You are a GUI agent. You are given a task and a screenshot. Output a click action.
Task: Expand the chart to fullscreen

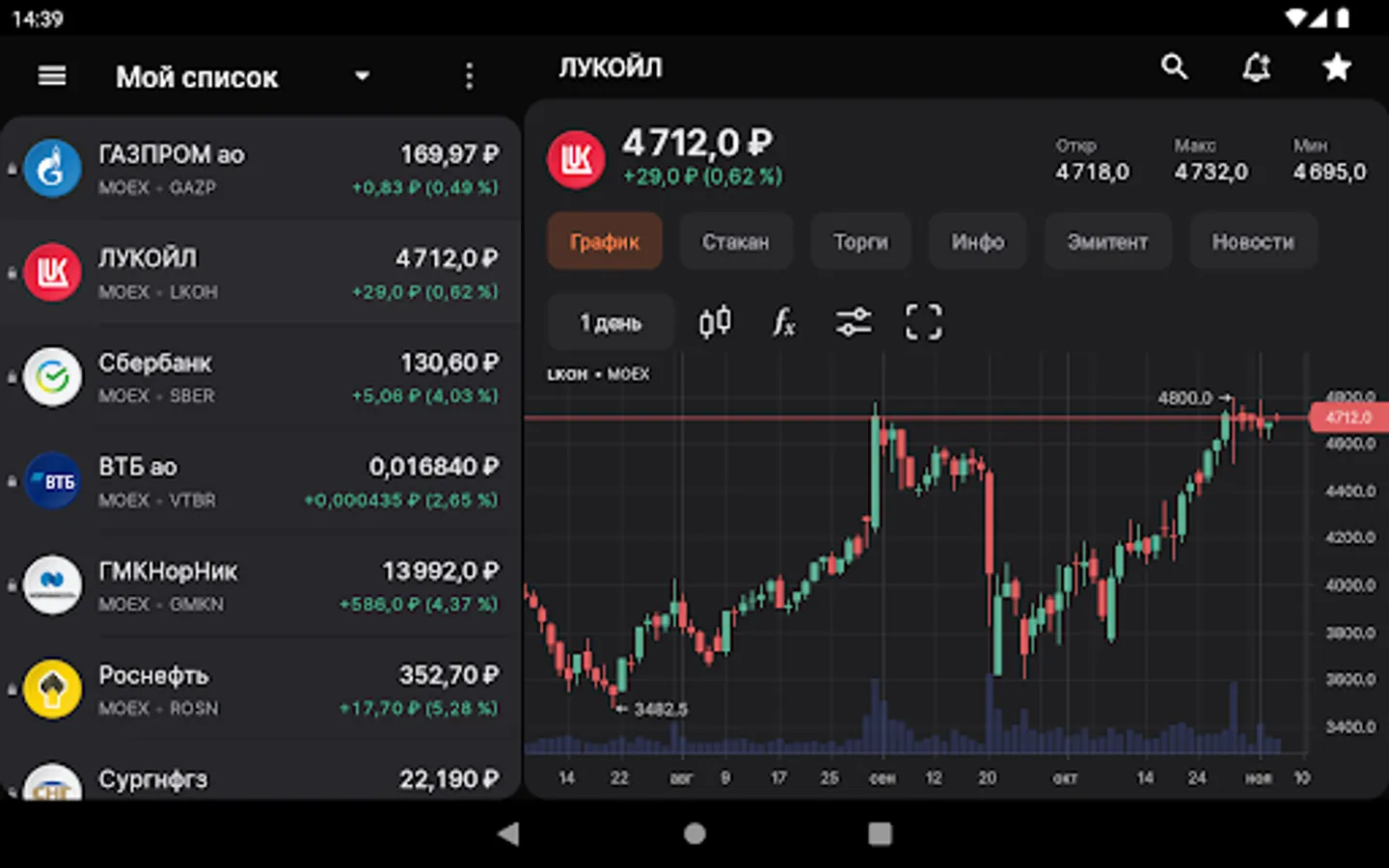coord(923,322)
